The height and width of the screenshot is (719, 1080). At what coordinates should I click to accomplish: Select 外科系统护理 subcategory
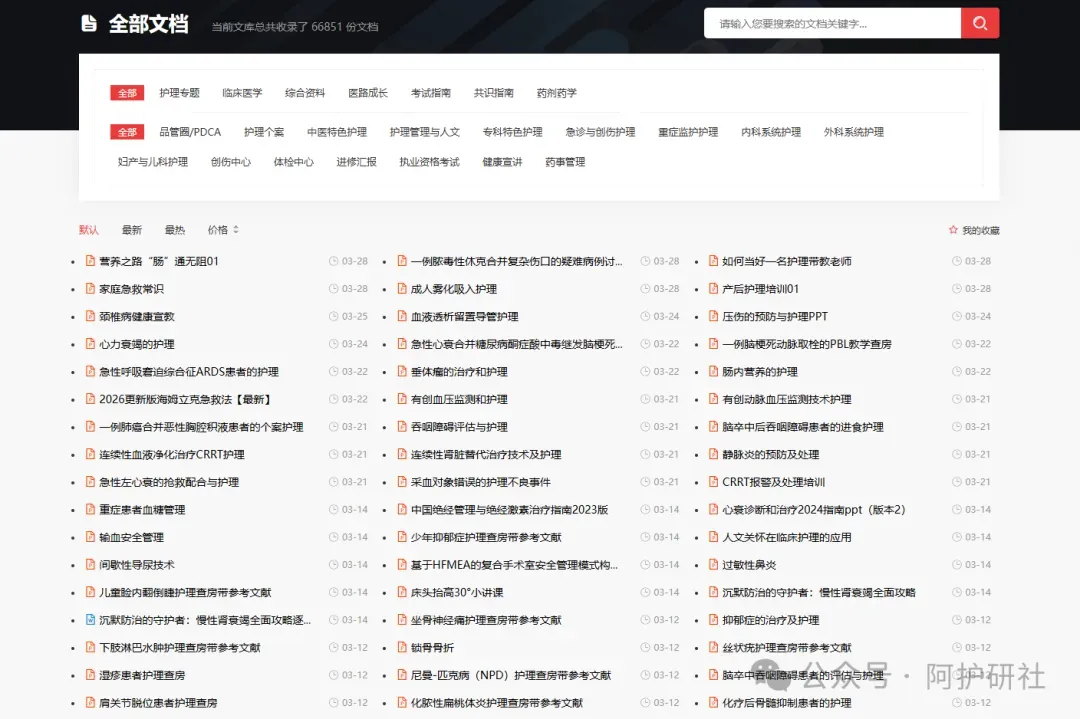point(853,132)
